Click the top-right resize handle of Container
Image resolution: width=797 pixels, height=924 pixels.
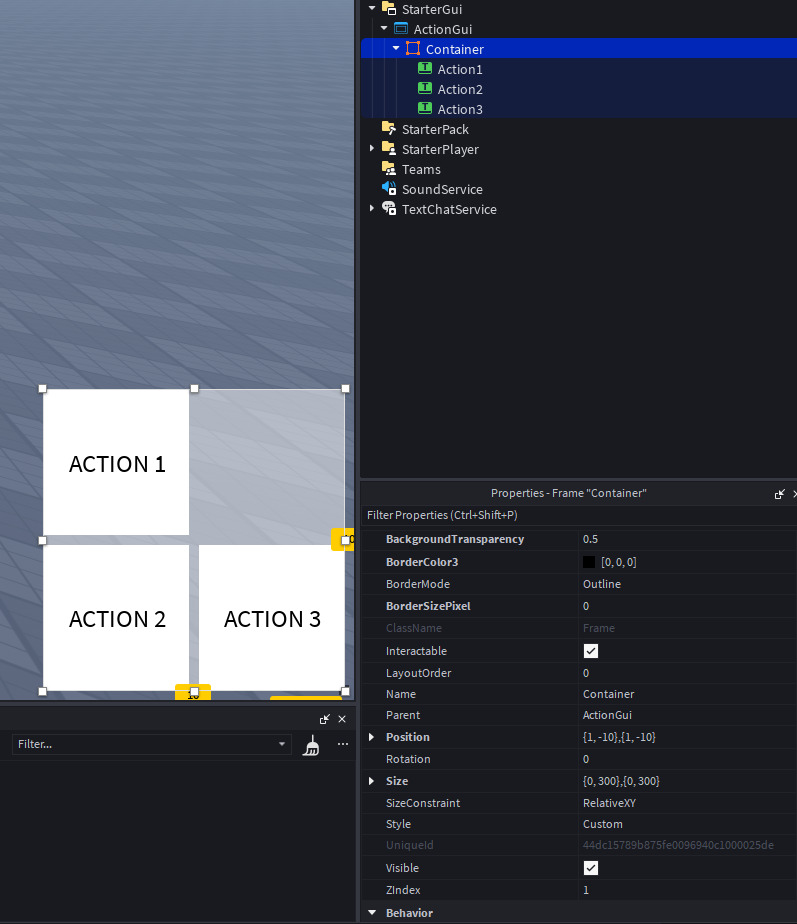click(x=345, y=389)
